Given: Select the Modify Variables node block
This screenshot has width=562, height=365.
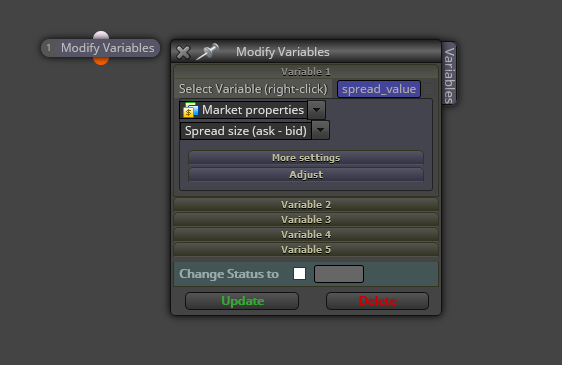Looking at the screenshot, I should tap(101, 48).
